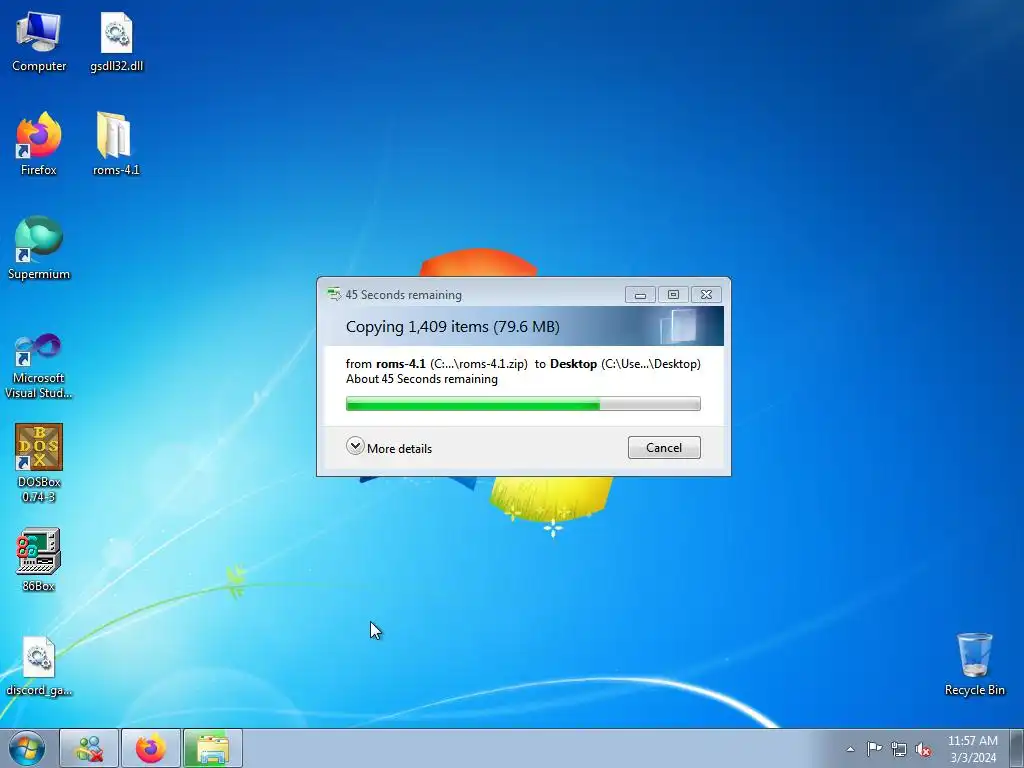1024x768 pixels.
Task: Click the 'Copying 1,409 items (79.6 MB)' heading
Action: click(453, 327)
